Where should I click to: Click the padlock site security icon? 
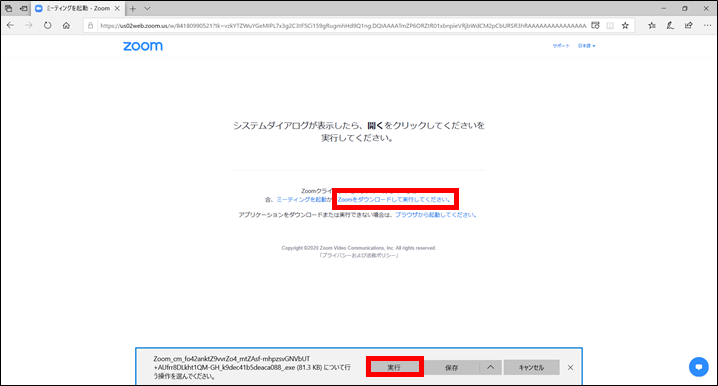point(90,26)
